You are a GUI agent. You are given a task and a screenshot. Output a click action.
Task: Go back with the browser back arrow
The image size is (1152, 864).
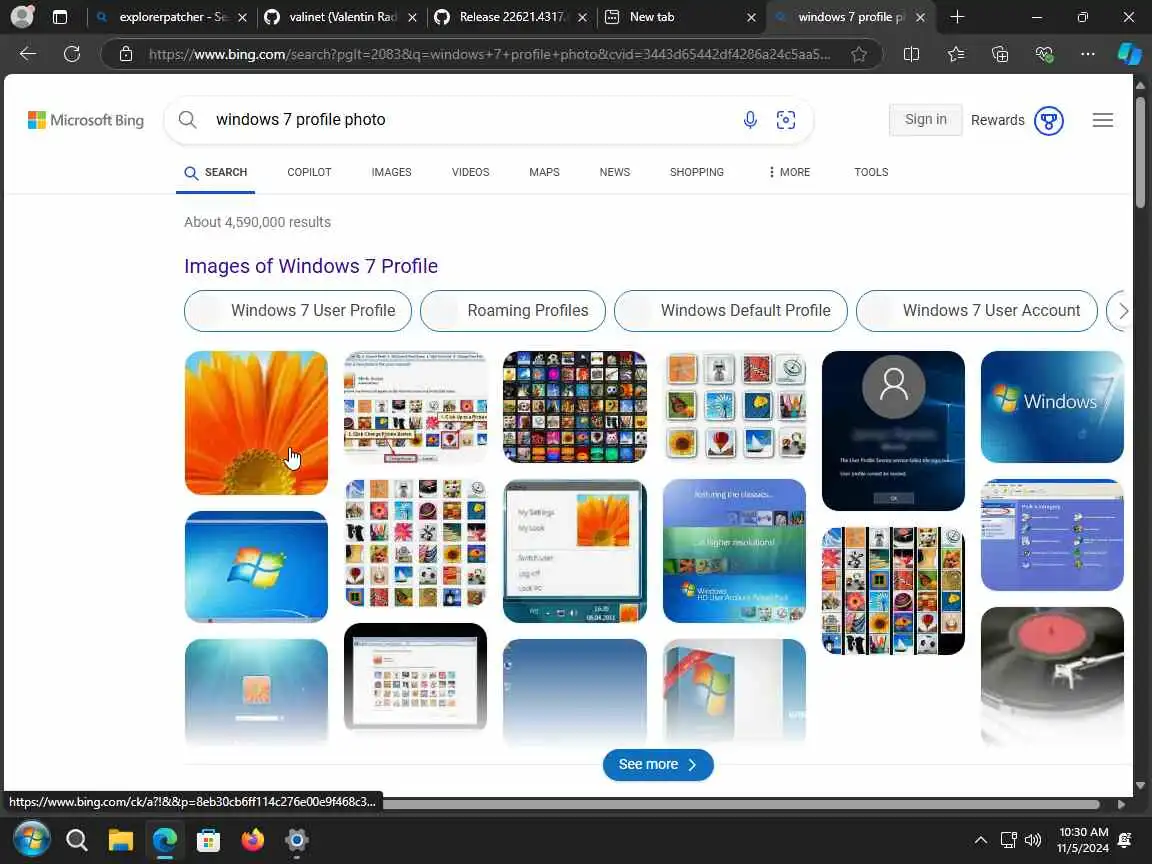[28, 54]
